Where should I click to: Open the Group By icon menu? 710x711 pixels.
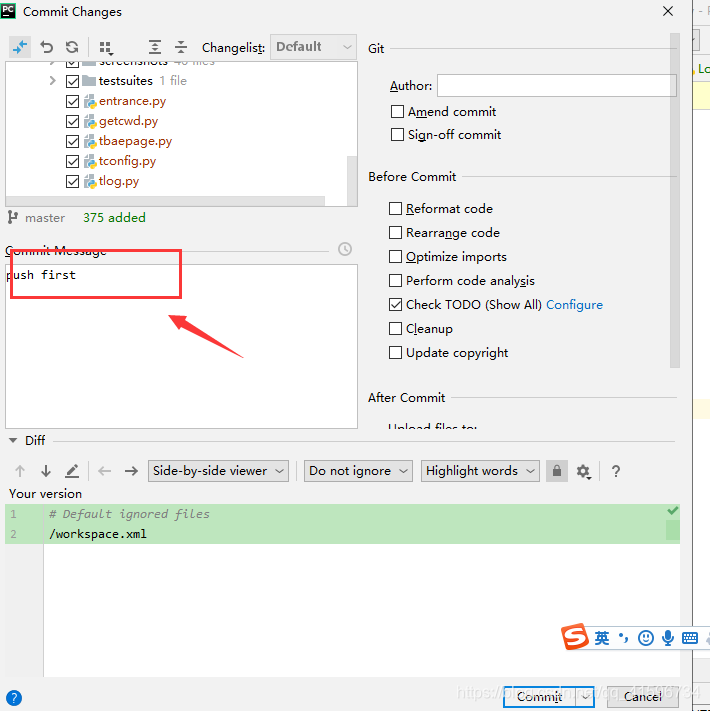pos(106,48)
